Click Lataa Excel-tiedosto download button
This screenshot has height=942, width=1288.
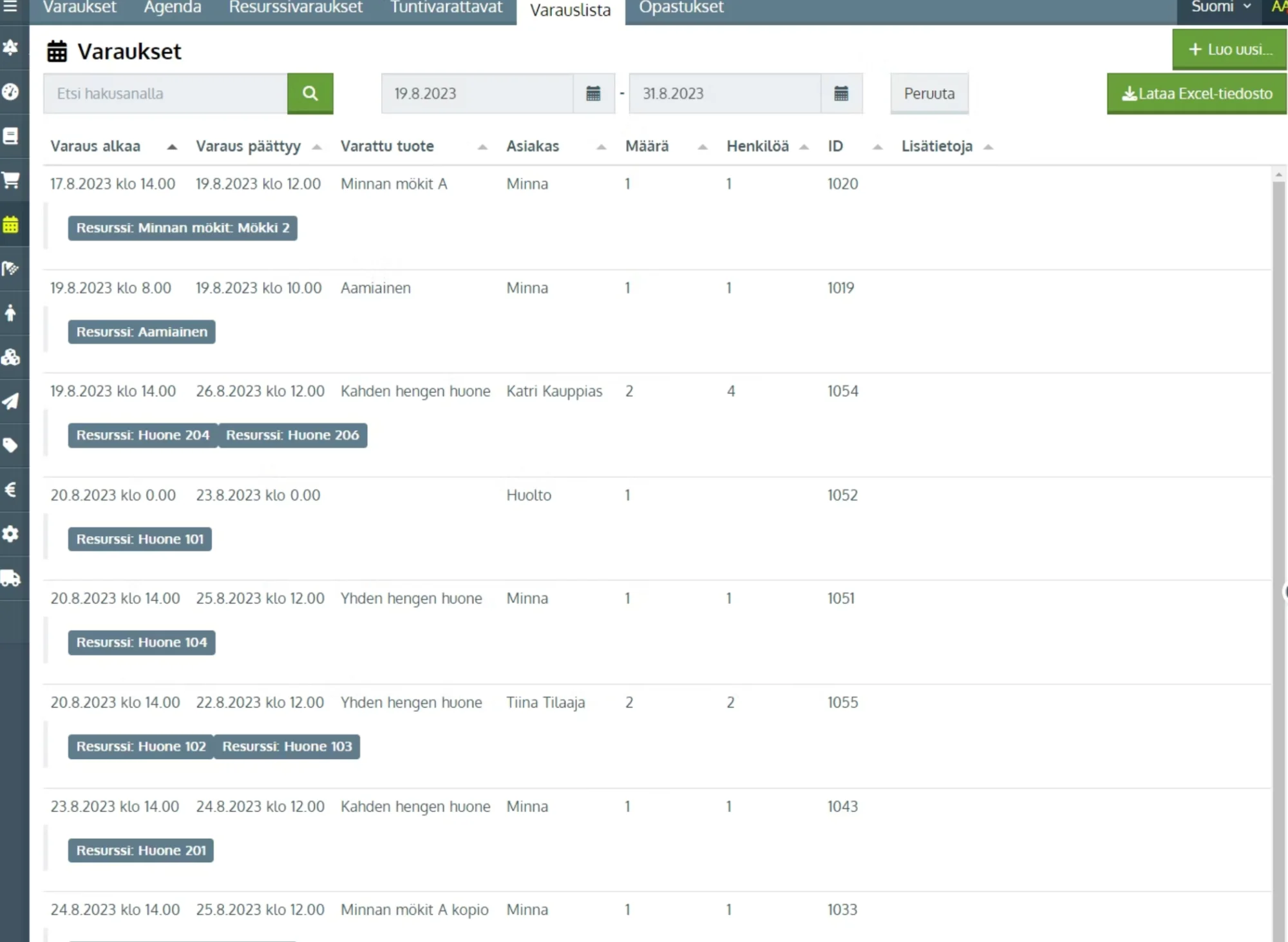1197,93
